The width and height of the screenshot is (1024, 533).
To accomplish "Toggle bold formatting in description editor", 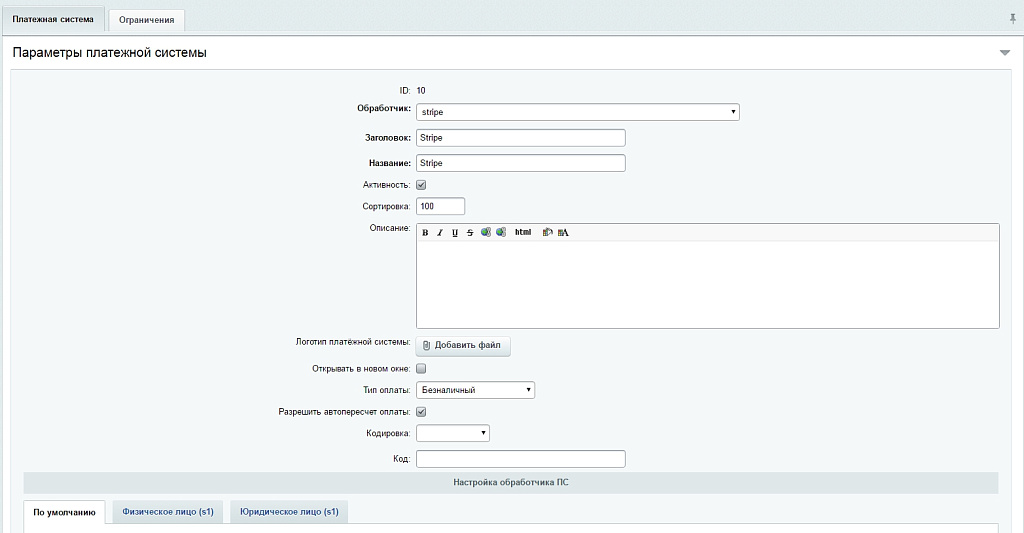I will [x=425, y=233].
